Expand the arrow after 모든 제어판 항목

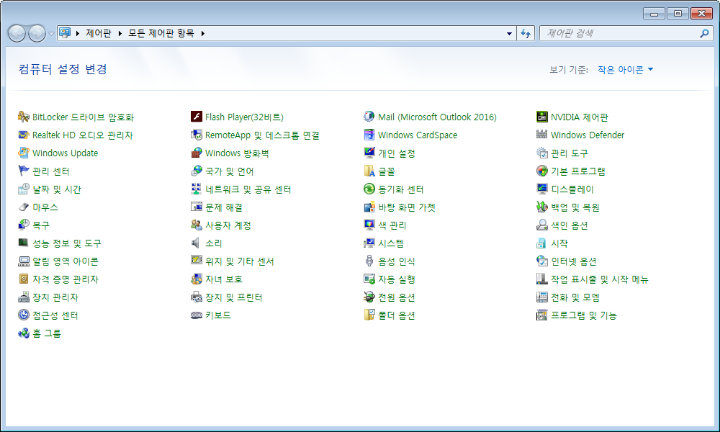point(202,33)
